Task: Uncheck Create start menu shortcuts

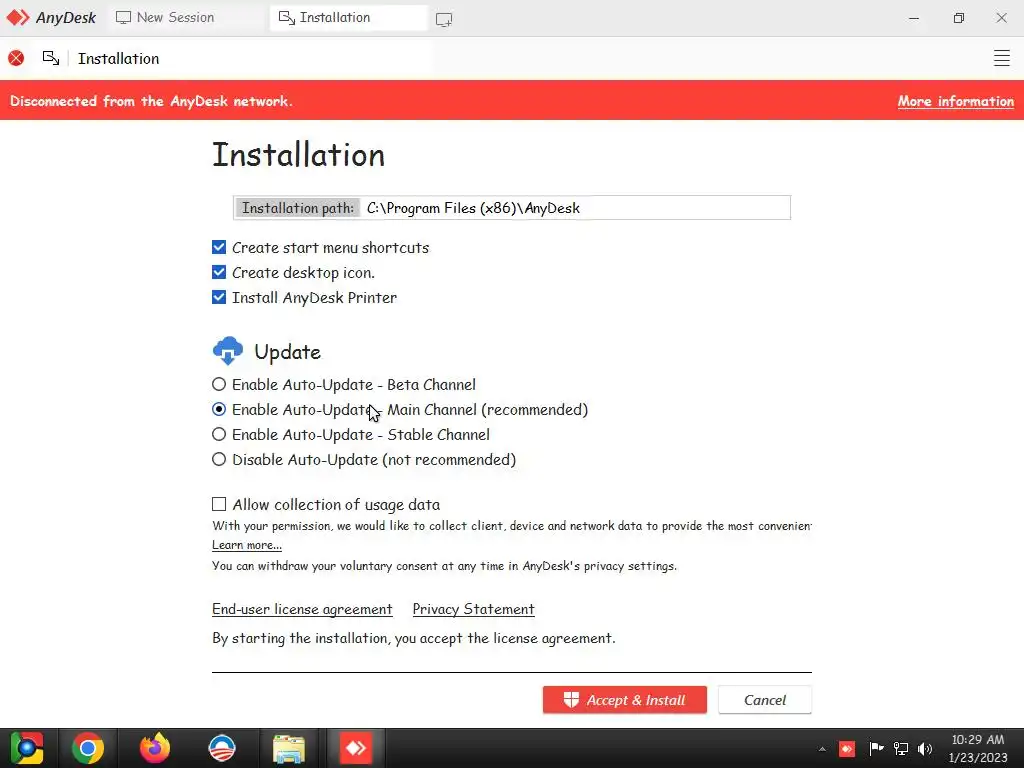Action: [x=219, y=248]
